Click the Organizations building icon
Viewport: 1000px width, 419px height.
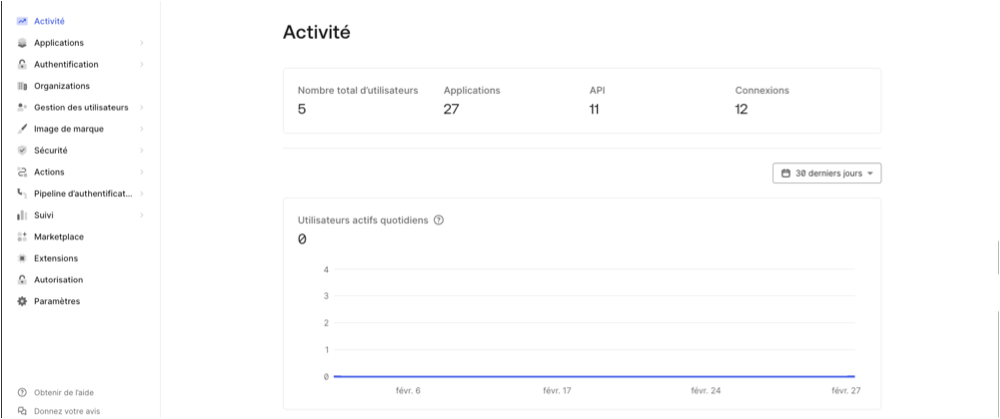click(22, 86)
